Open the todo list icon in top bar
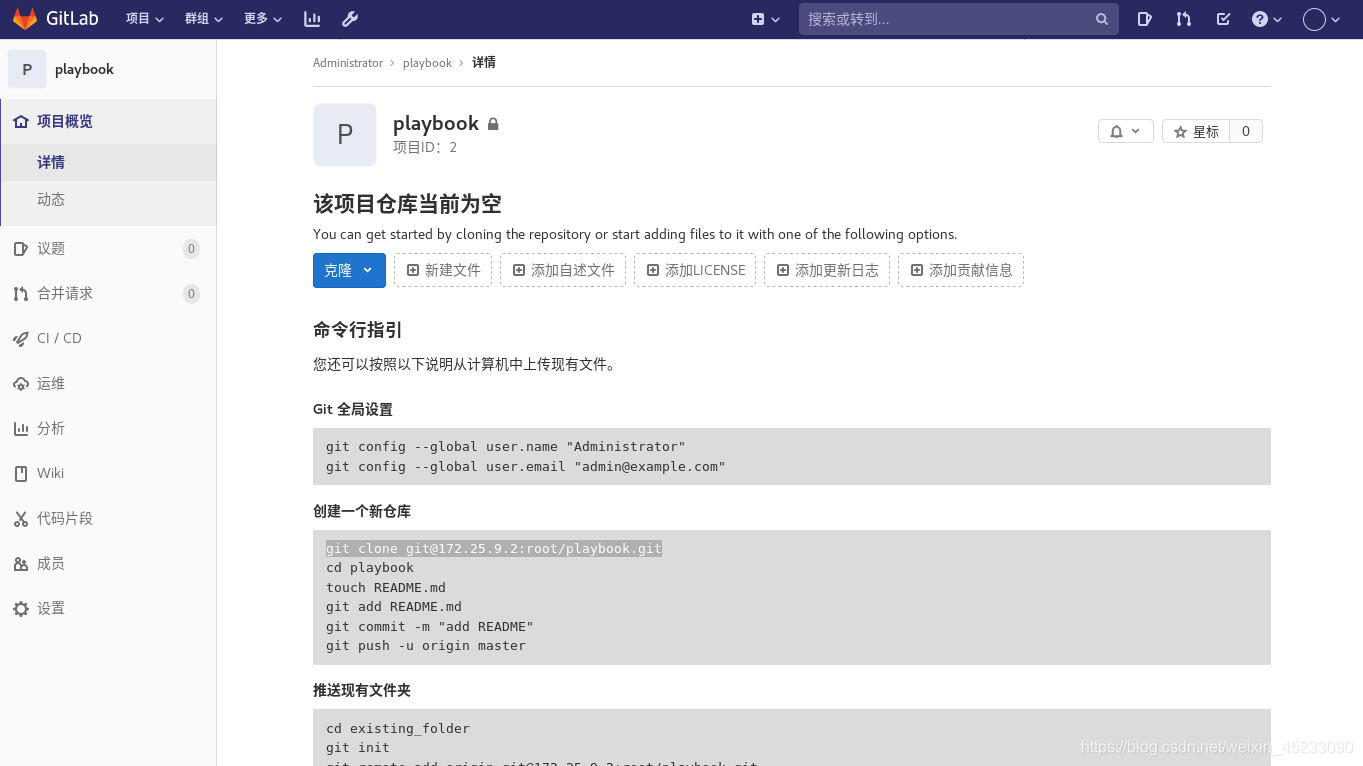Image resolution: width=1363 pixels, height=766 pixels. point(1223,19)
